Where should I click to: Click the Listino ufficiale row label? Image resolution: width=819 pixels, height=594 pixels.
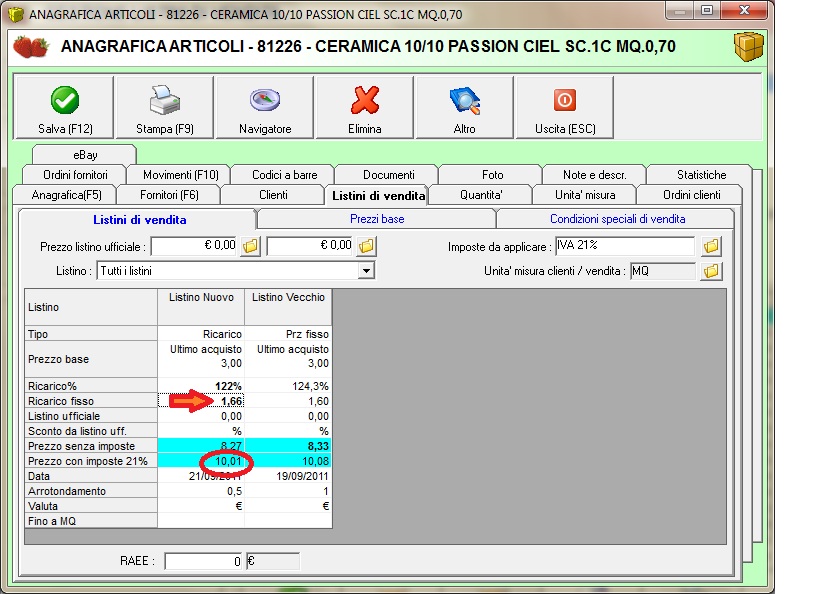click(x=91, y=416)
